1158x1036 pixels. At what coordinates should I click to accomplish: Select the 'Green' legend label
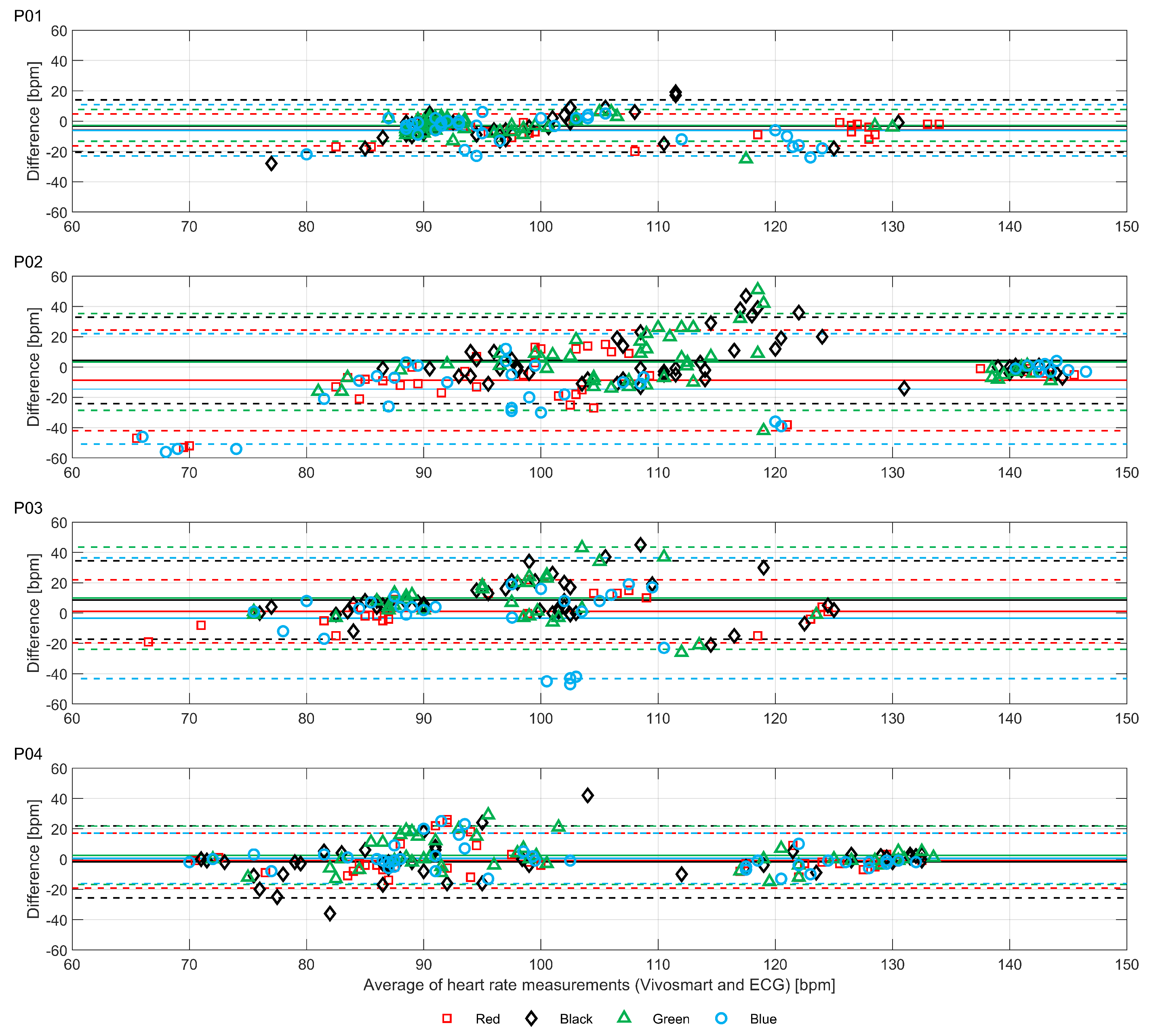point(671,1019)
